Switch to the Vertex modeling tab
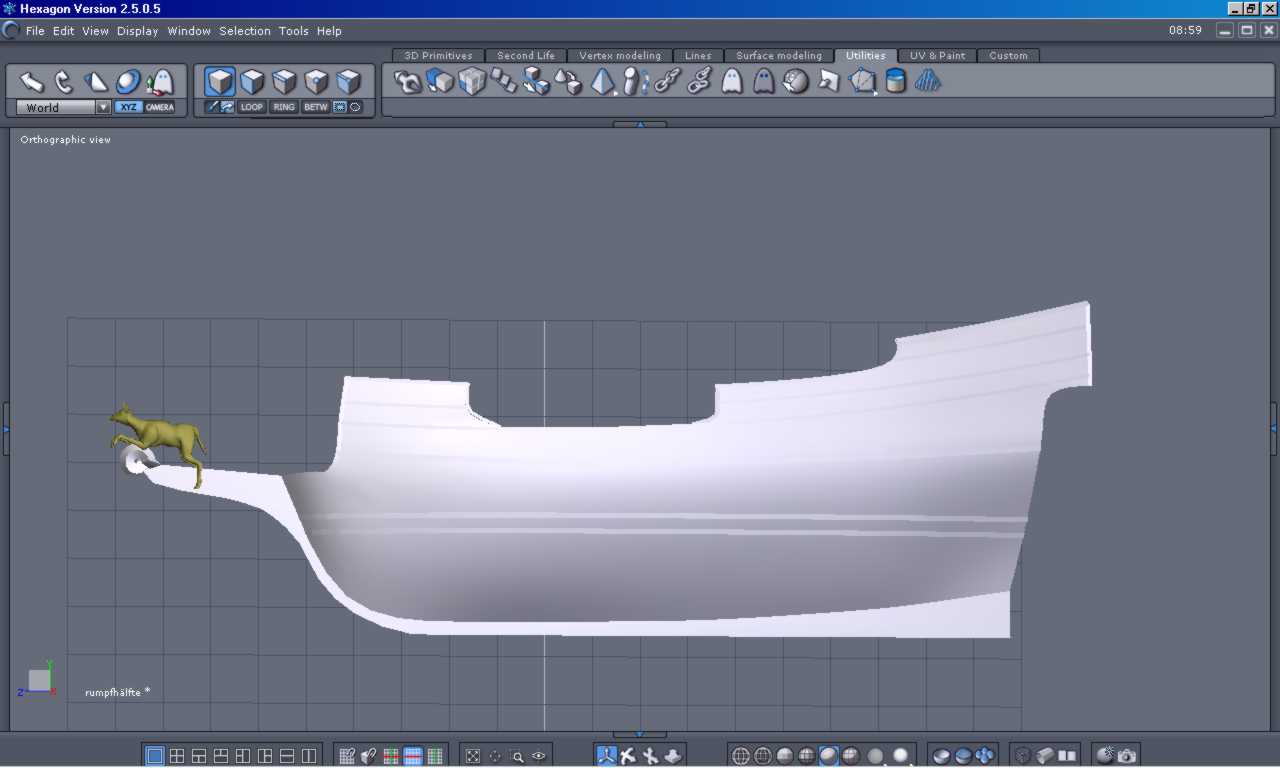The width and height of the screenshot is (1280, 768). pyautogui.click(x=620, y=56)
